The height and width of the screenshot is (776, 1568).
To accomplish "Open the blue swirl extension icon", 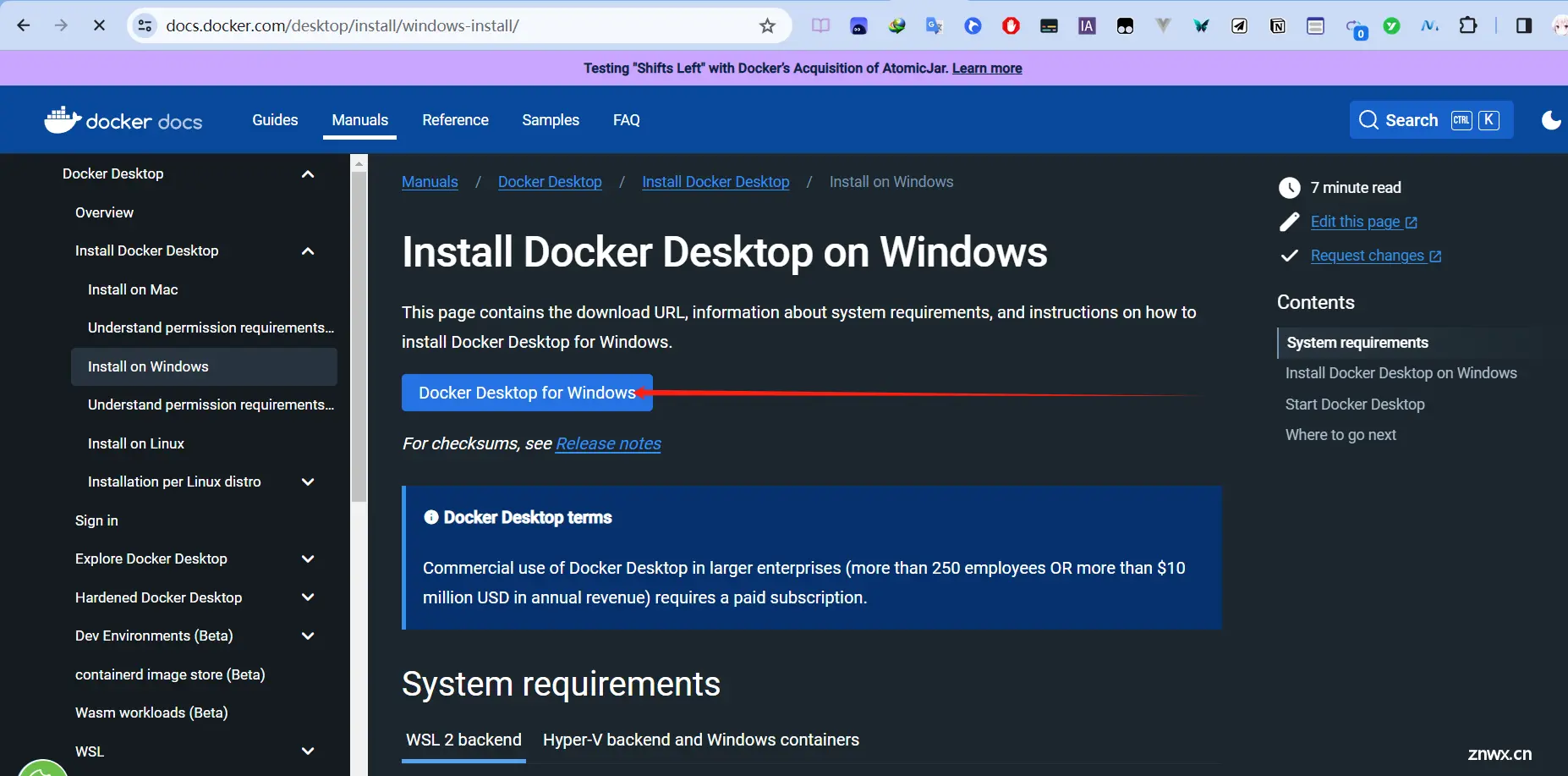I will click(x=973, y=25).
